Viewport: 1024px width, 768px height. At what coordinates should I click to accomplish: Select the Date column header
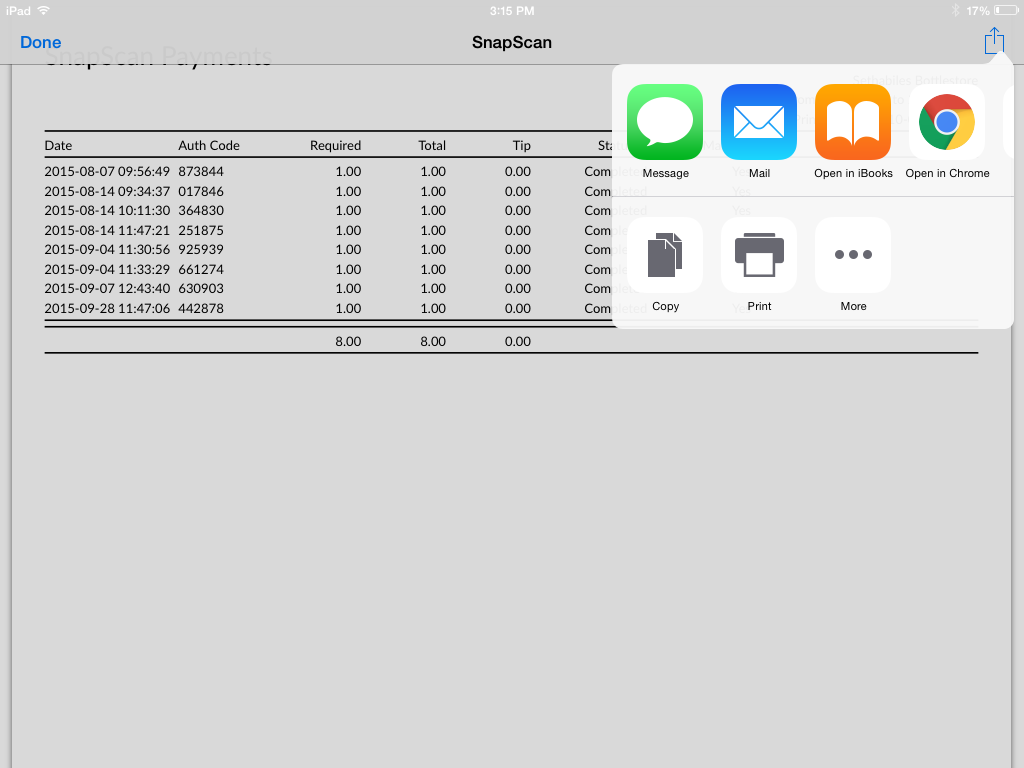tap(58, 146)
